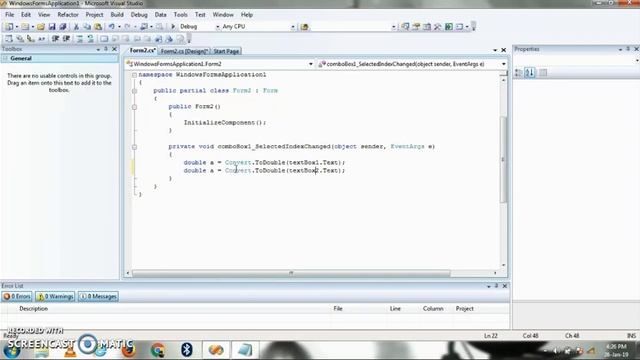Switch to the Form2.cs [Design] tab
This screenshot has width=640, height=360.
point(184,51)
